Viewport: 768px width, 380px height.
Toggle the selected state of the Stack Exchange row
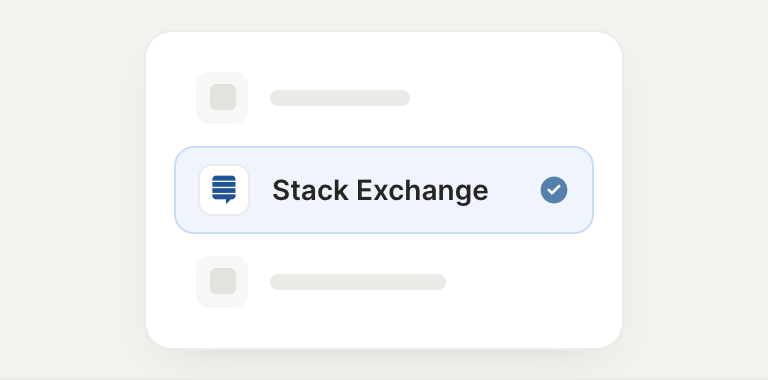point(384,190)
